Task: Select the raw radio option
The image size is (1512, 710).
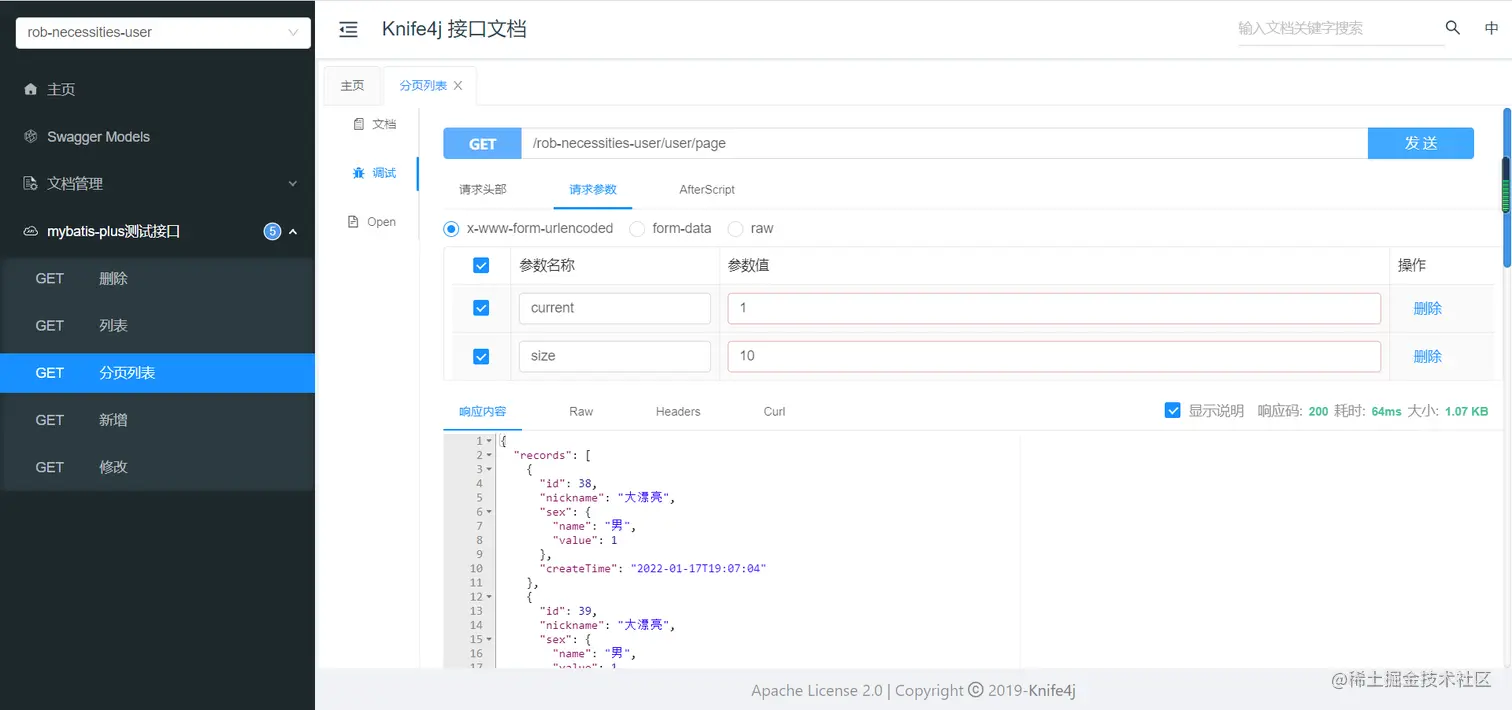Action: (x=735, y=229)
